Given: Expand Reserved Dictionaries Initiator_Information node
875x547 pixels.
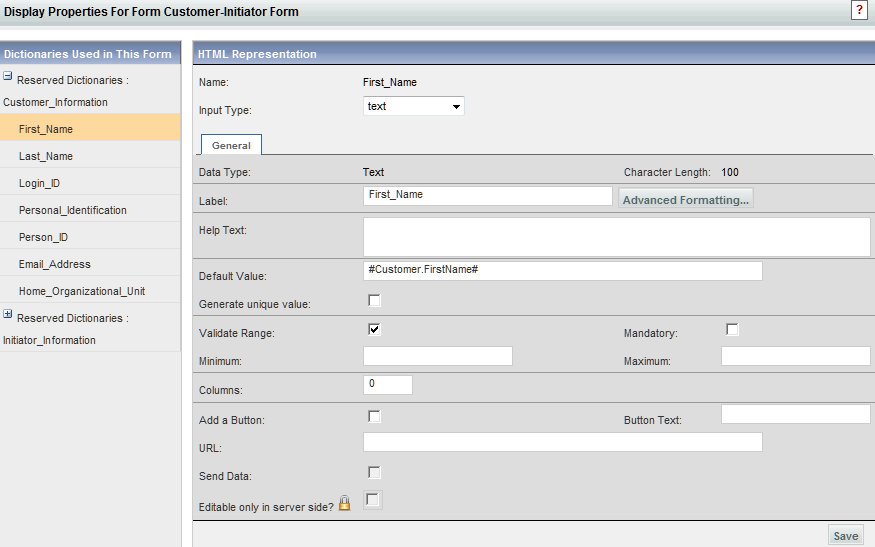Looking at the screenshot, I should (8, 315).
